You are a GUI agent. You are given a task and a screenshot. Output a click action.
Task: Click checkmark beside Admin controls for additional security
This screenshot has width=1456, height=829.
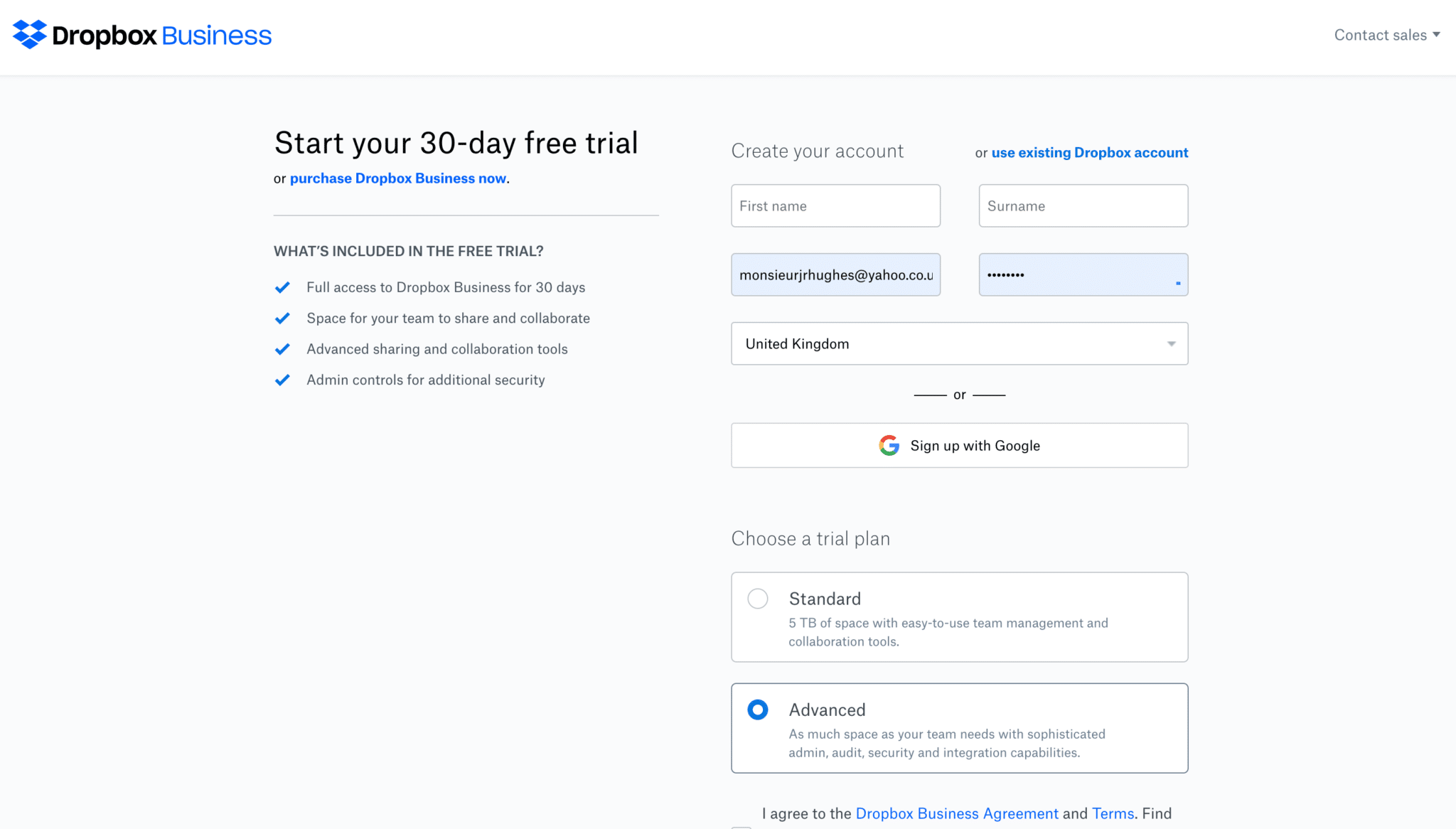(x=282, y=380)
